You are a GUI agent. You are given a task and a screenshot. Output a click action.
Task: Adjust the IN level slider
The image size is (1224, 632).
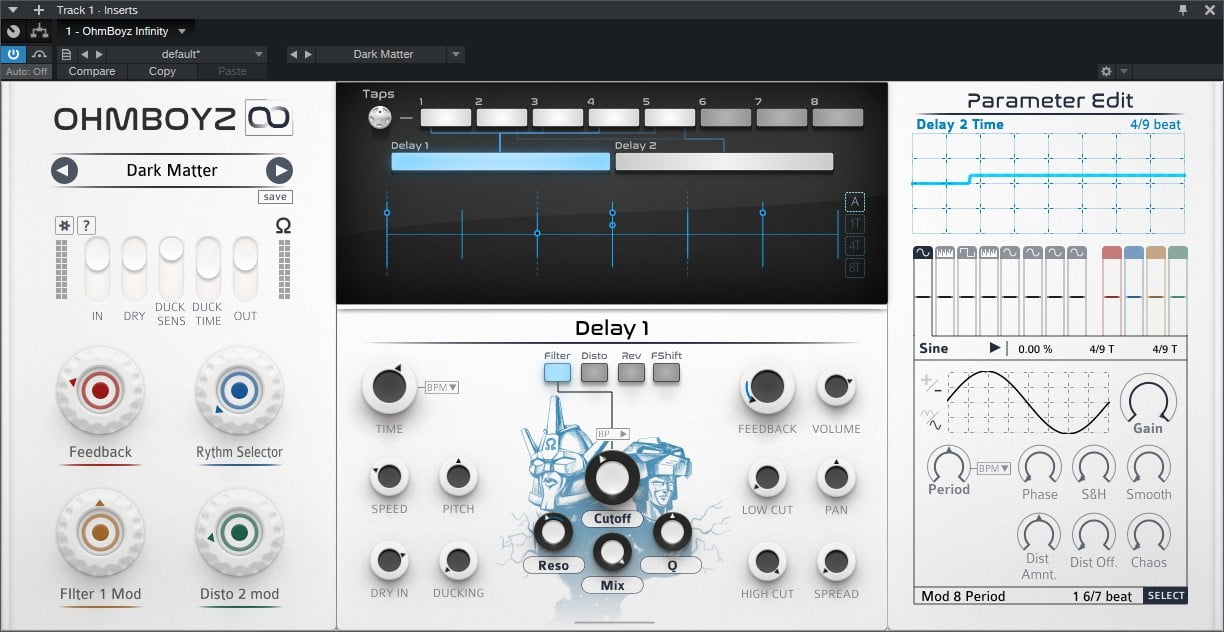[x=97, y=268]
